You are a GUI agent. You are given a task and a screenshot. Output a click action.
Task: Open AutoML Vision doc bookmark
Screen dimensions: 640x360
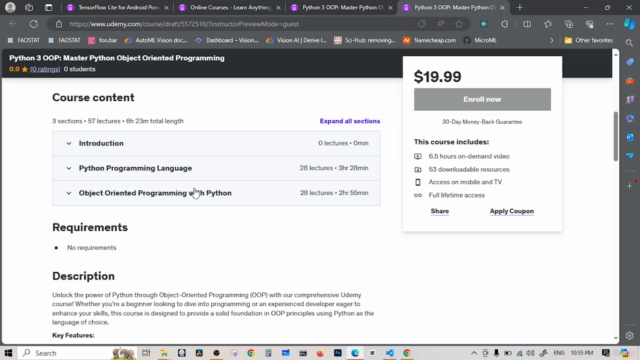[x=156, y=40]
